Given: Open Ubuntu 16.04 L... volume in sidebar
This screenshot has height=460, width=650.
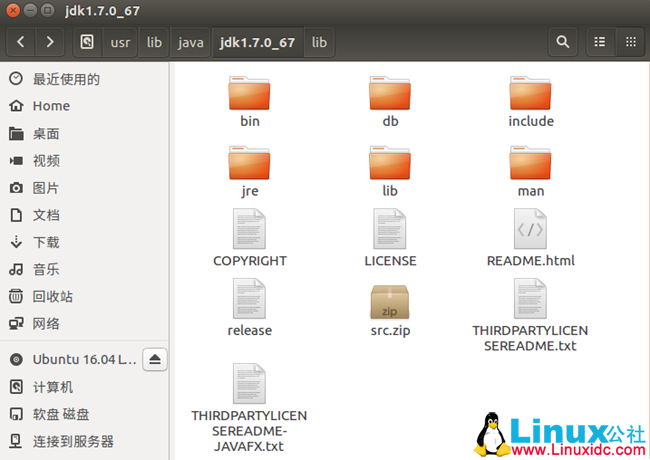Looking at the screenshot, I should pos(71,359).
